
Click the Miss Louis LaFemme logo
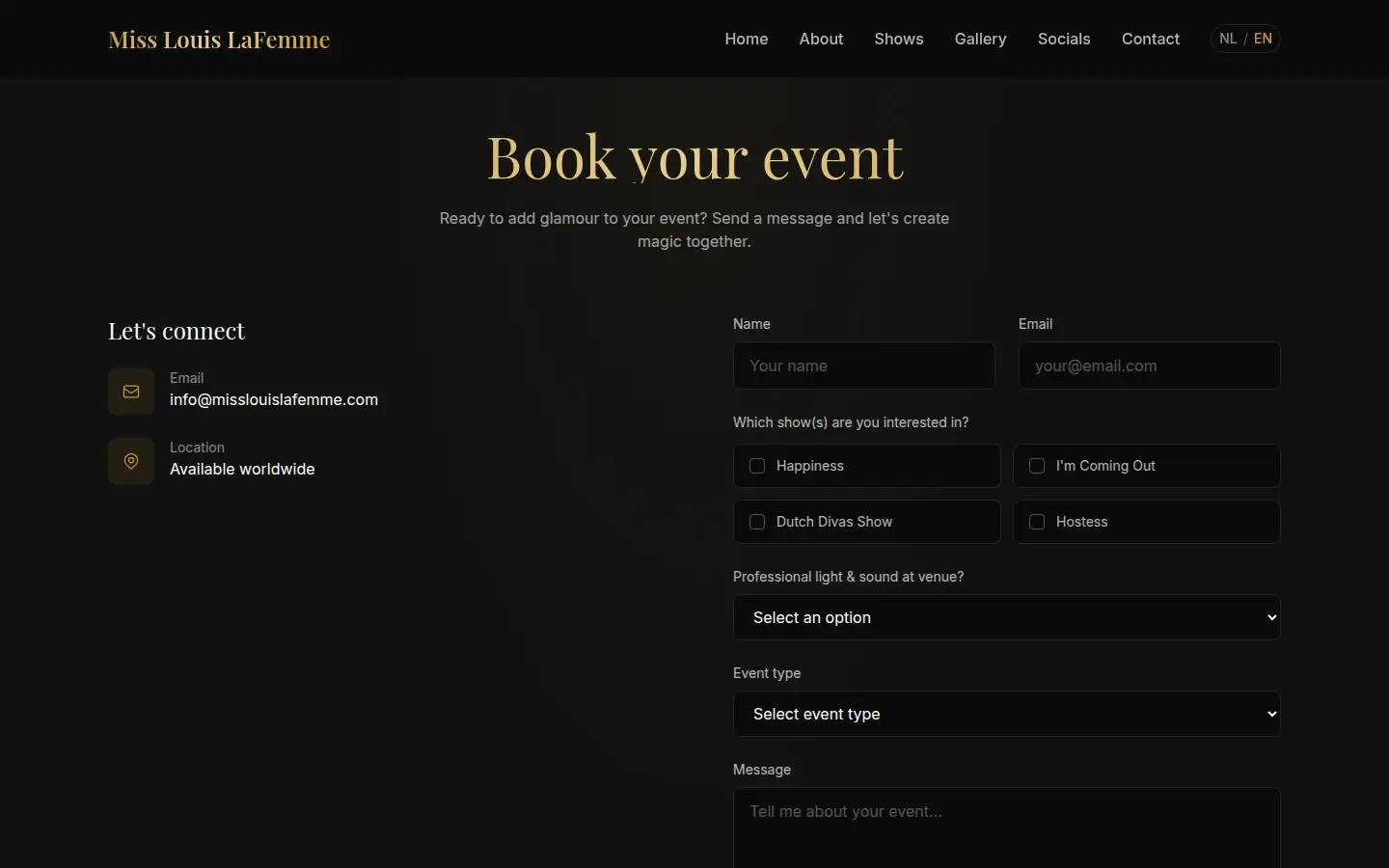point(219,40)
